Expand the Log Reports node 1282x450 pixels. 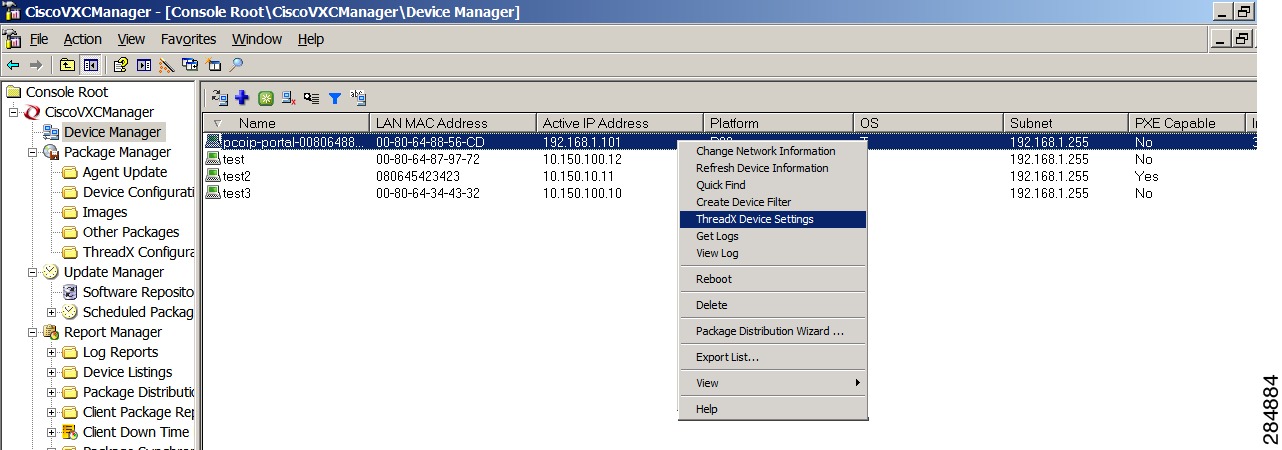(x=52, y=352)
